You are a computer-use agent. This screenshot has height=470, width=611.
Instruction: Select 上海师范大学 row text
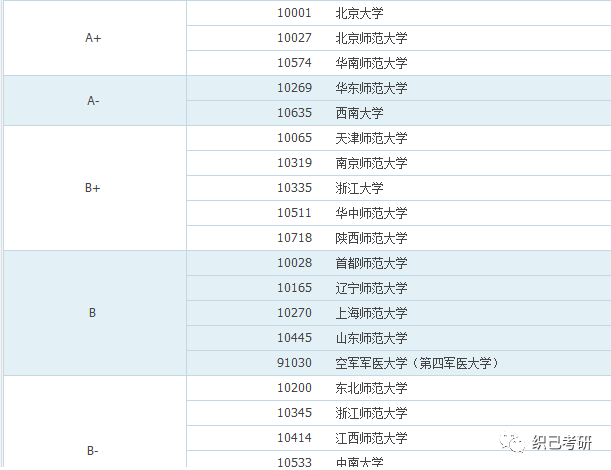(371, 313)
